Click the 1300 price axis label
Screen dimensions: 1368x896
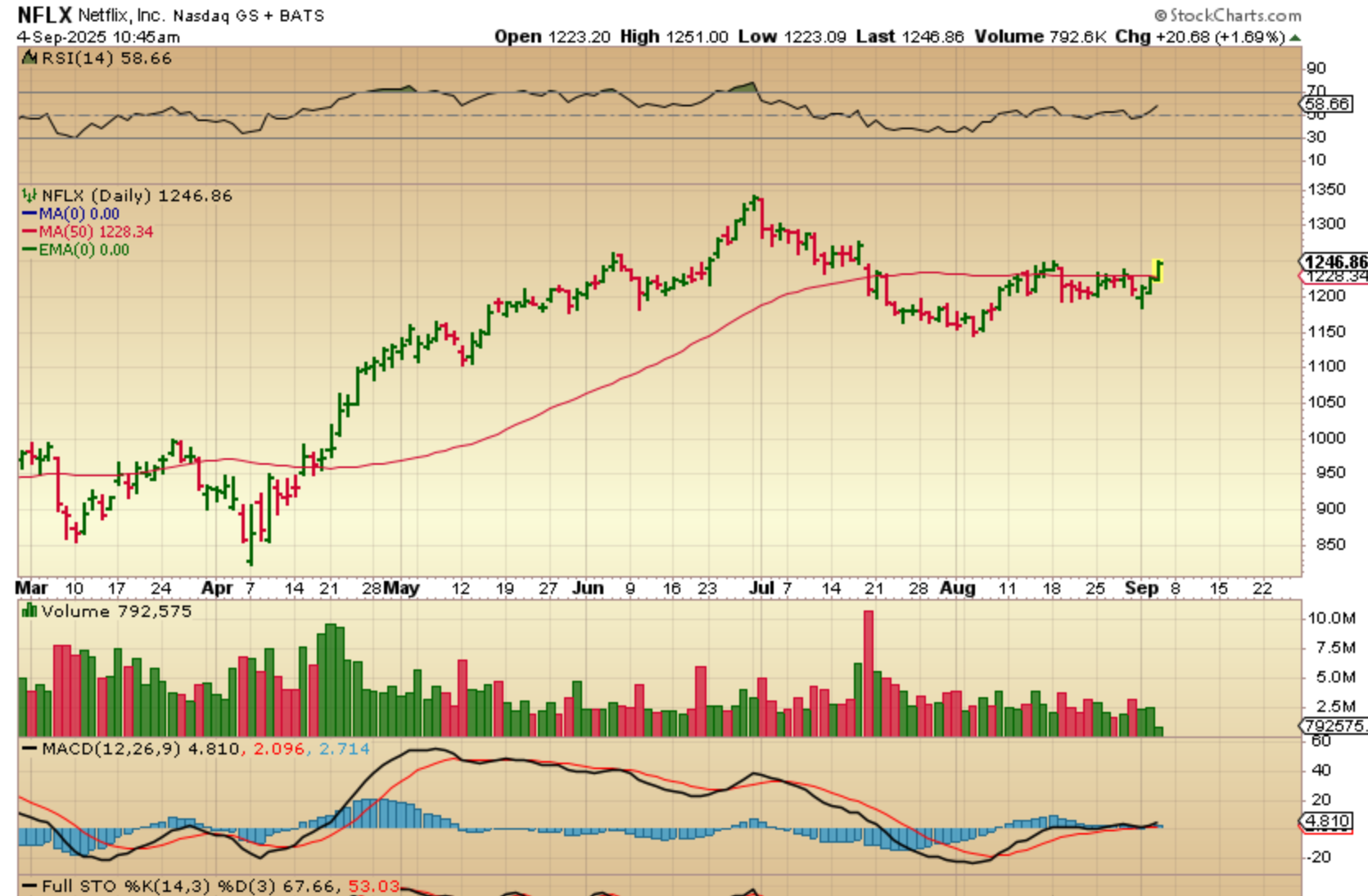pos(1326,223)
